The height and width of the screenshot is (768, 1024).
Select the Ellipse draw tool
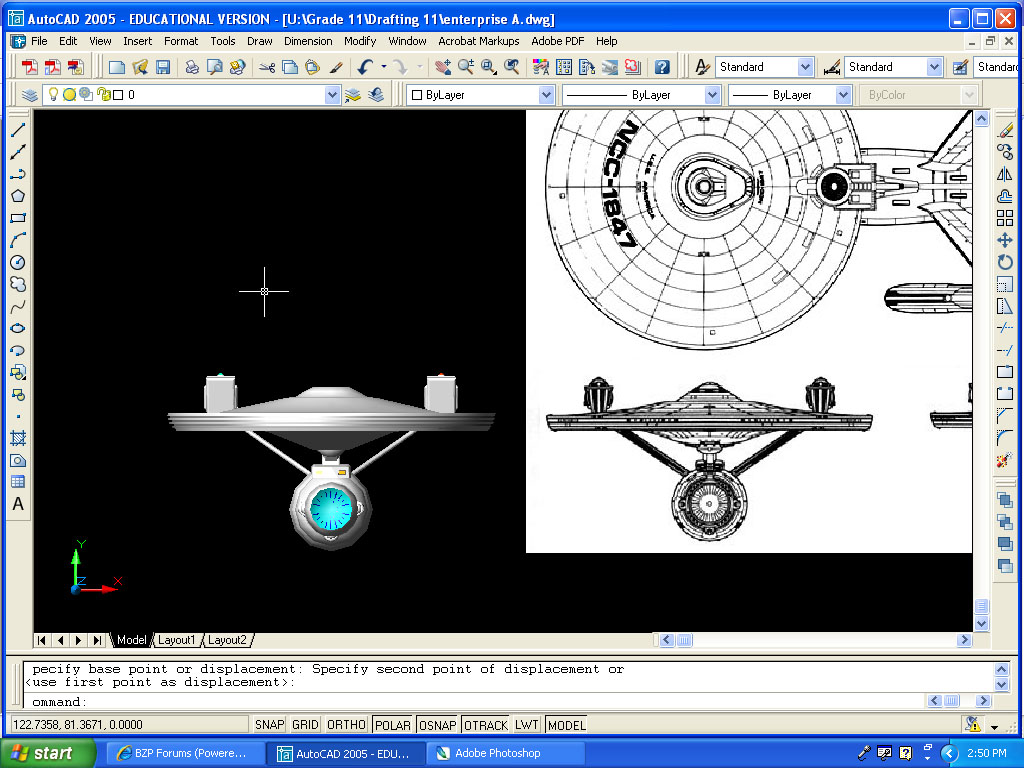pos(18,328)
